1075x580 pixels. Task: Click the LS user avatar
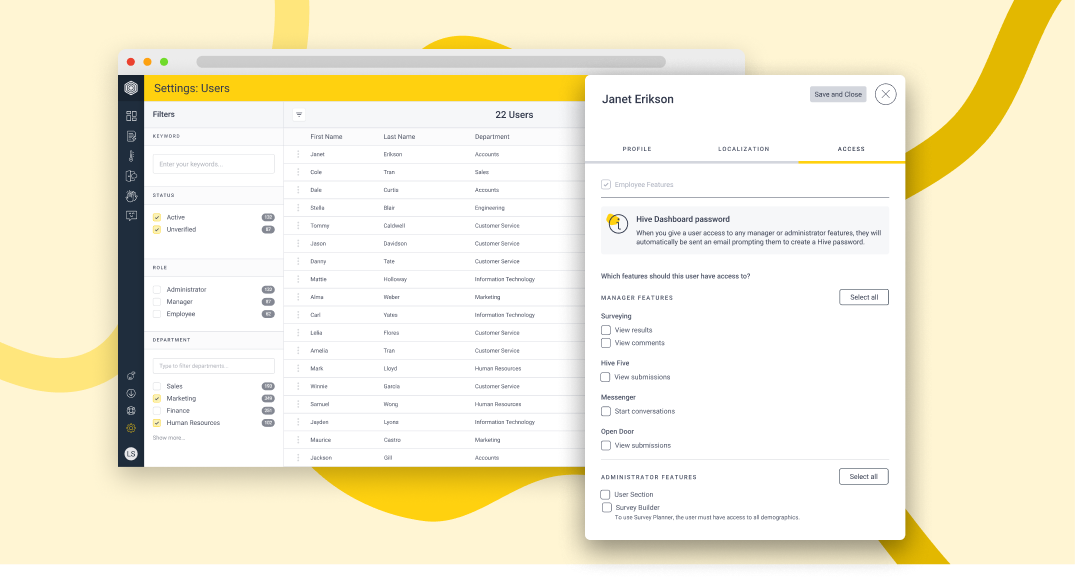[x=131, y=453]
